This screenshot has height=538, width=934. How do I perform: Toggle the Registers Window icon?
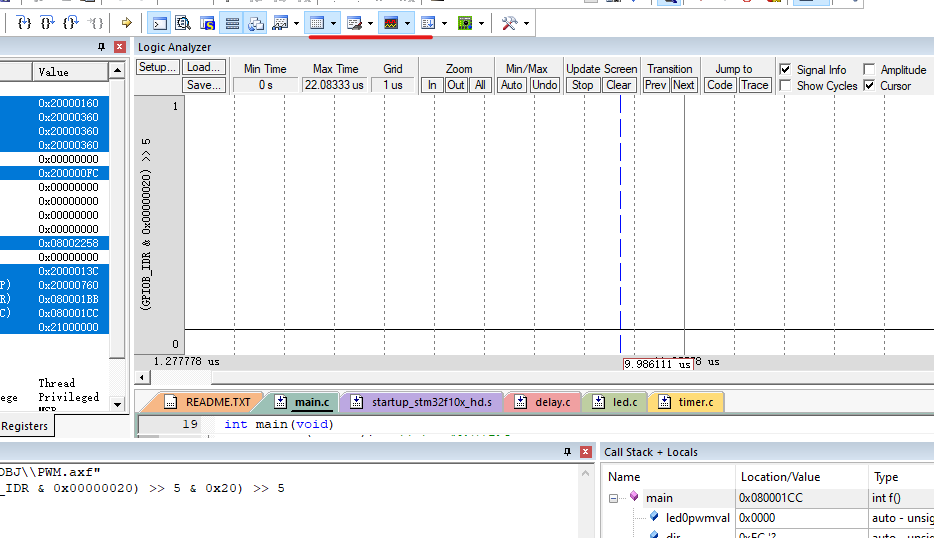click(232, 23)
